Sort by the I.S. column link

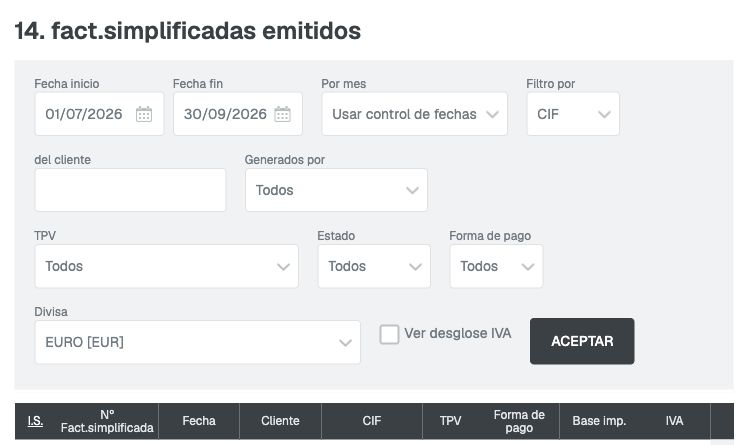click(x=35, y=421)
